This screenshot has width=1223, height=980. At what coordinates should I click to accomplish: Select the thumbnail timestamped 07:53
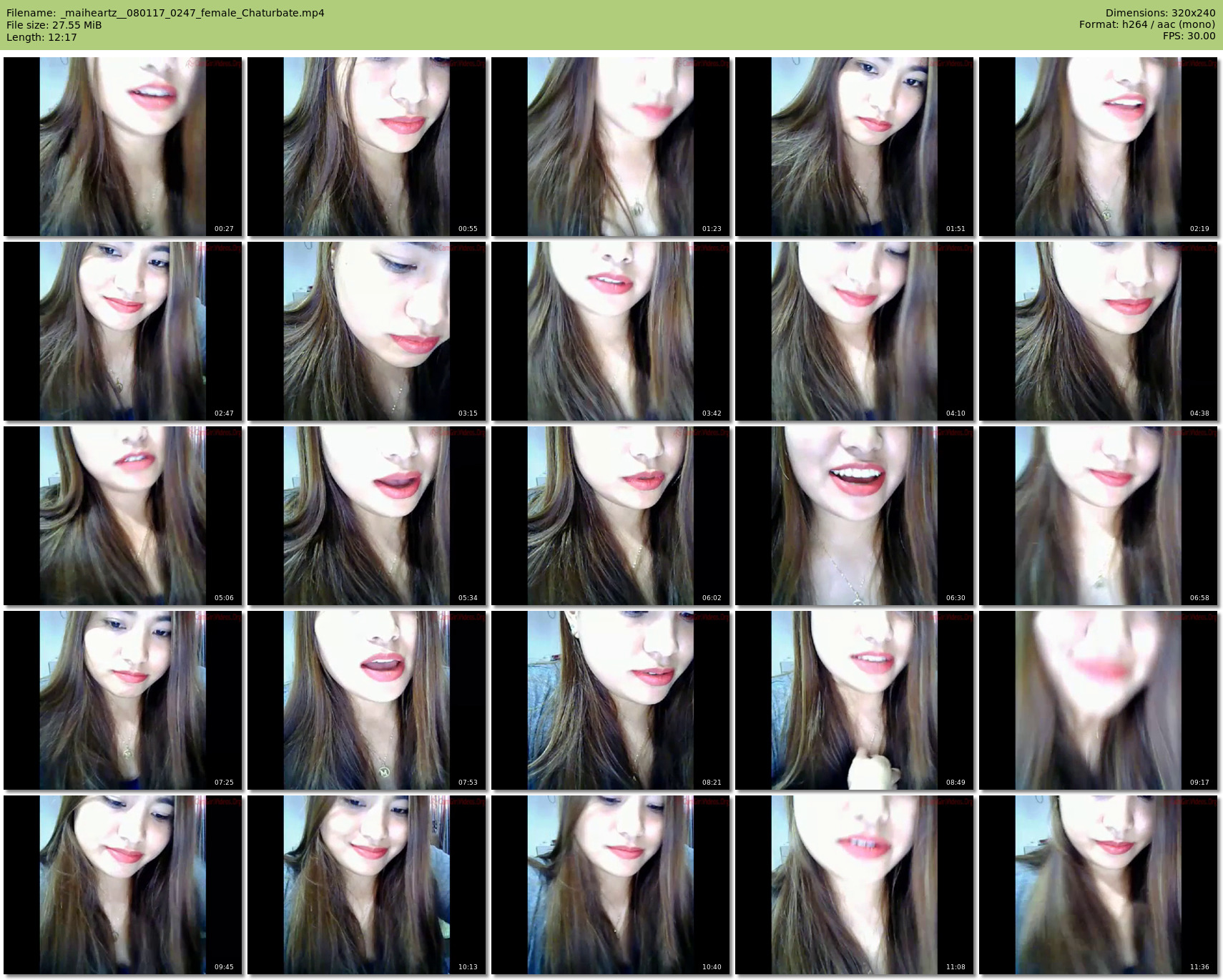point(366,700)
